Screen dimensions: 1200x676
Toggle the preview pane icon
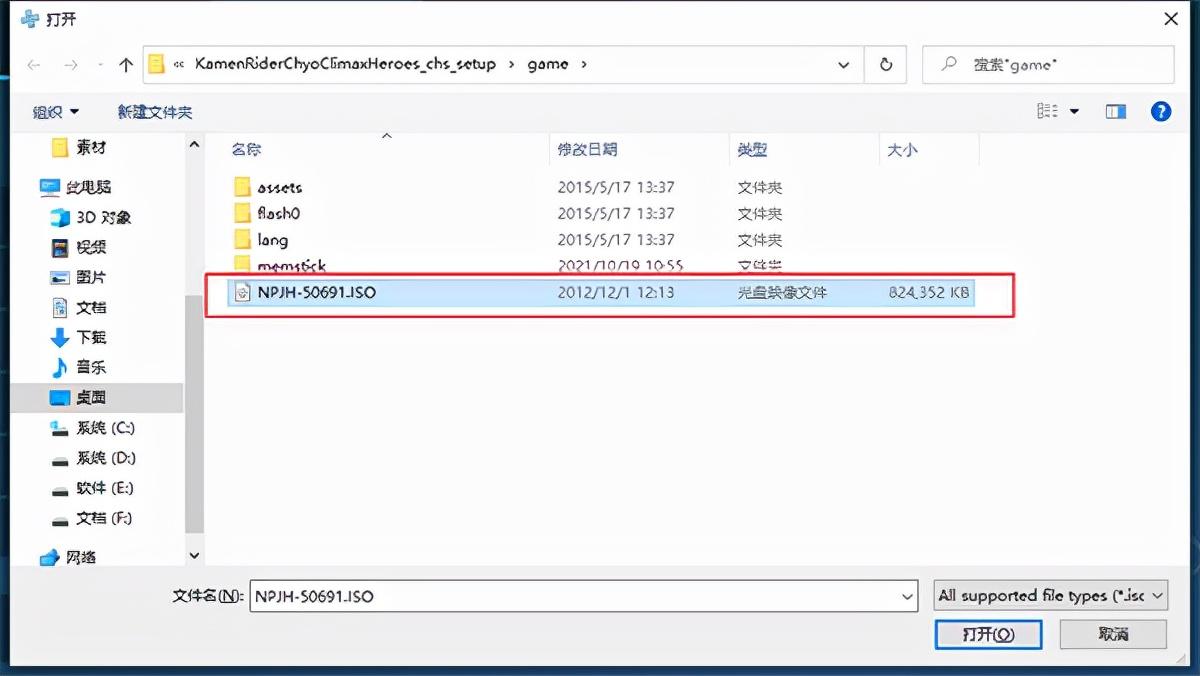1116,112
